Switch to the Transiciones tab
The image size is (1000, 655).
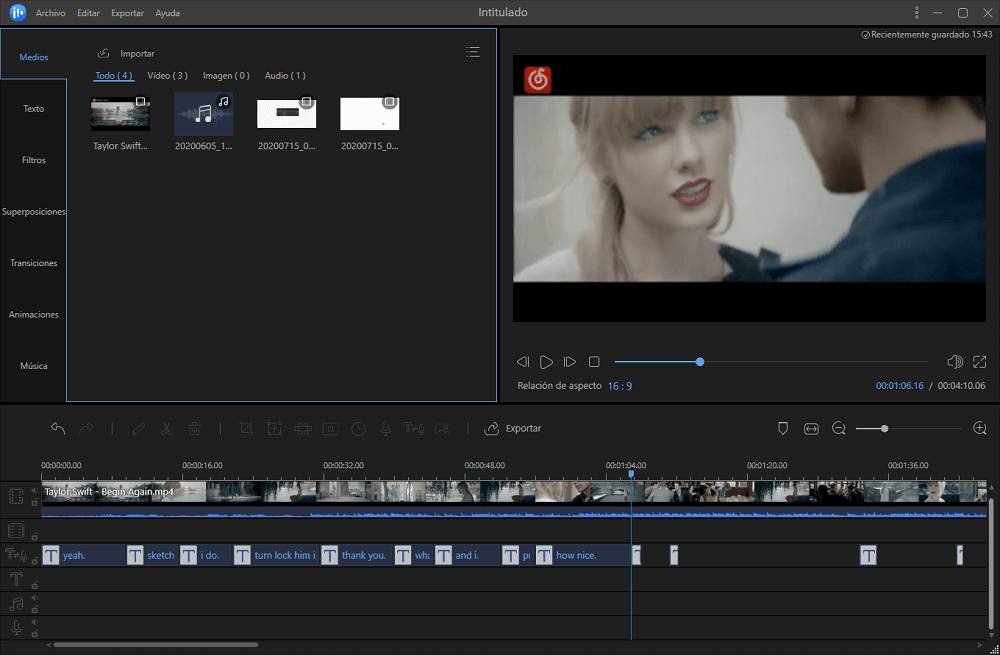click(x=34, y=263)
